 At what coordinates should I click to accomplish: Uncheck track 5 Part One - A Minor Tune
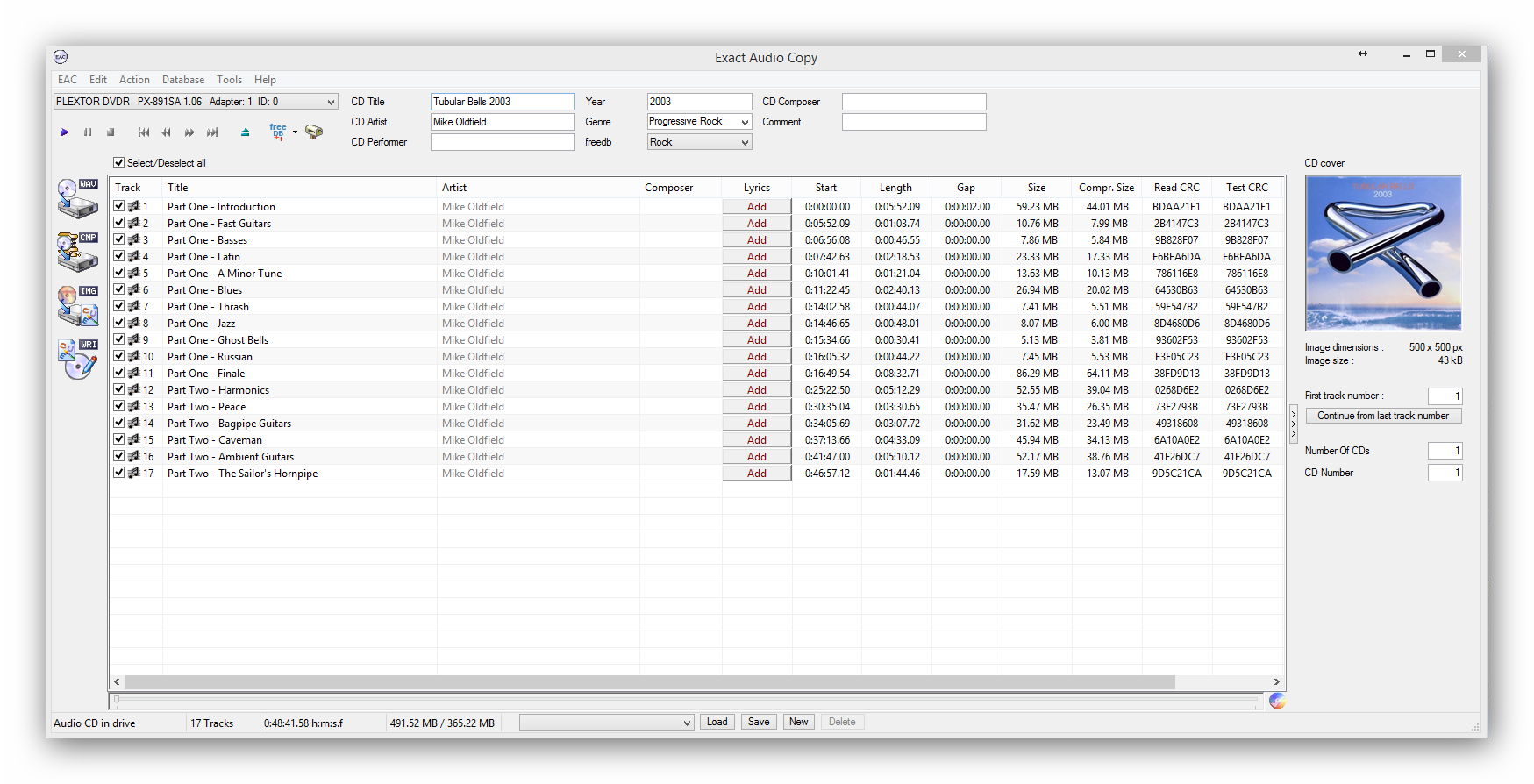coord(118,274)
